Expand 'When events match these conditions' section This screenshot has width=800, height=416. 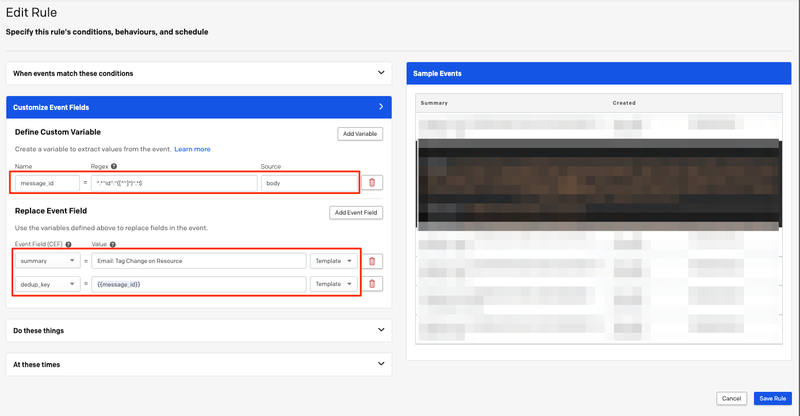click(x=199, y=73)
